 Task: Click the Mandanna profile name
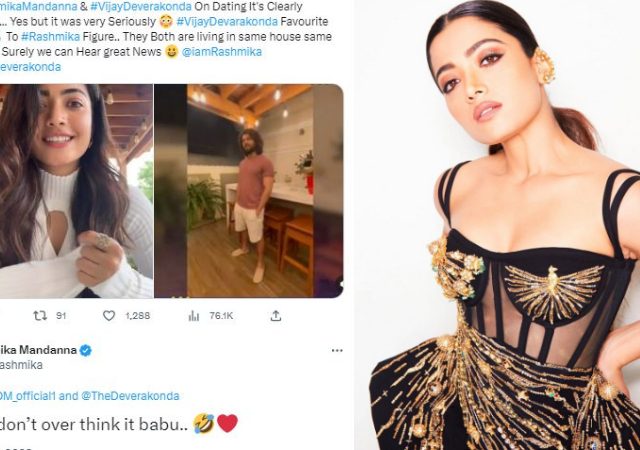tap(38, 350)
